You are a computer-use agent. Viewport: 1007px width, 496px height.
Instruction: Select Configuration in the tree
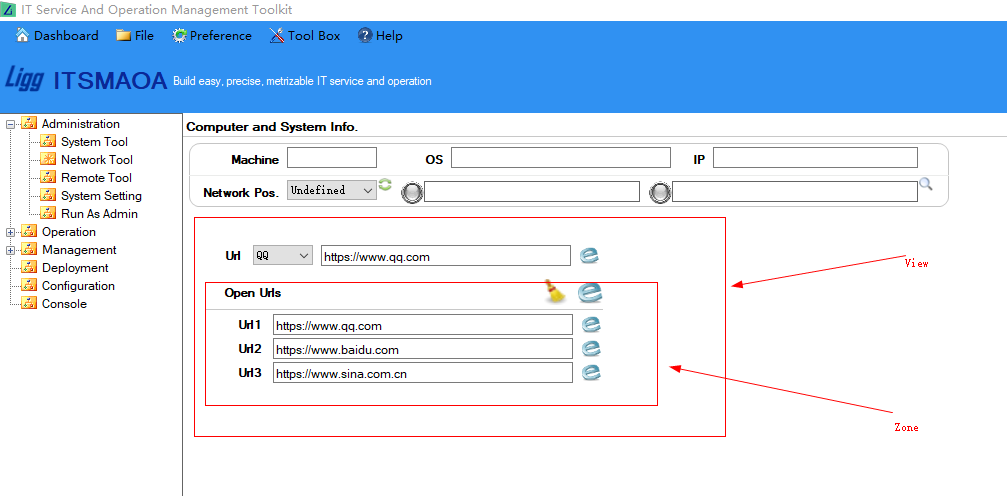pyautogui.click(x=78, y=286)
